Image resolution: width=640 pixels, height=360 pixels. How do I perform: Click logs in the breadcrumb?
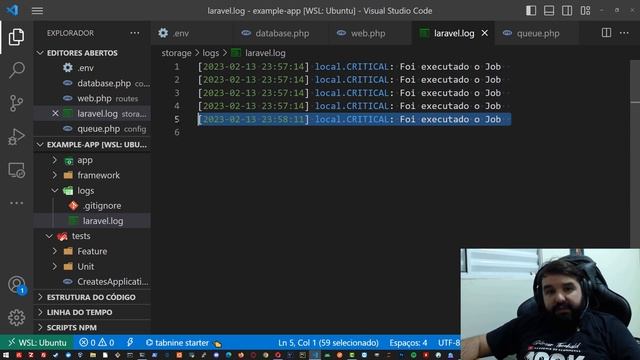211,53
